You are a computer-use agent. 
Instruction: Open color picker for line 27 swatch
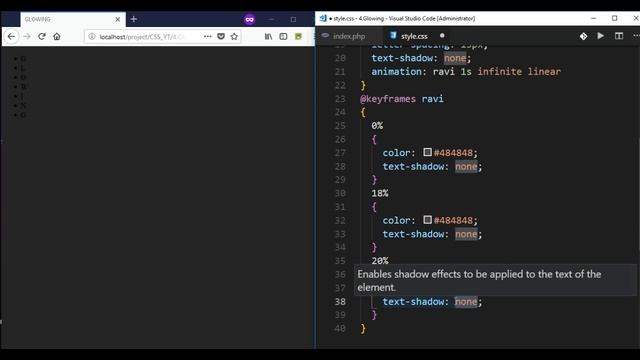[427, 152]
